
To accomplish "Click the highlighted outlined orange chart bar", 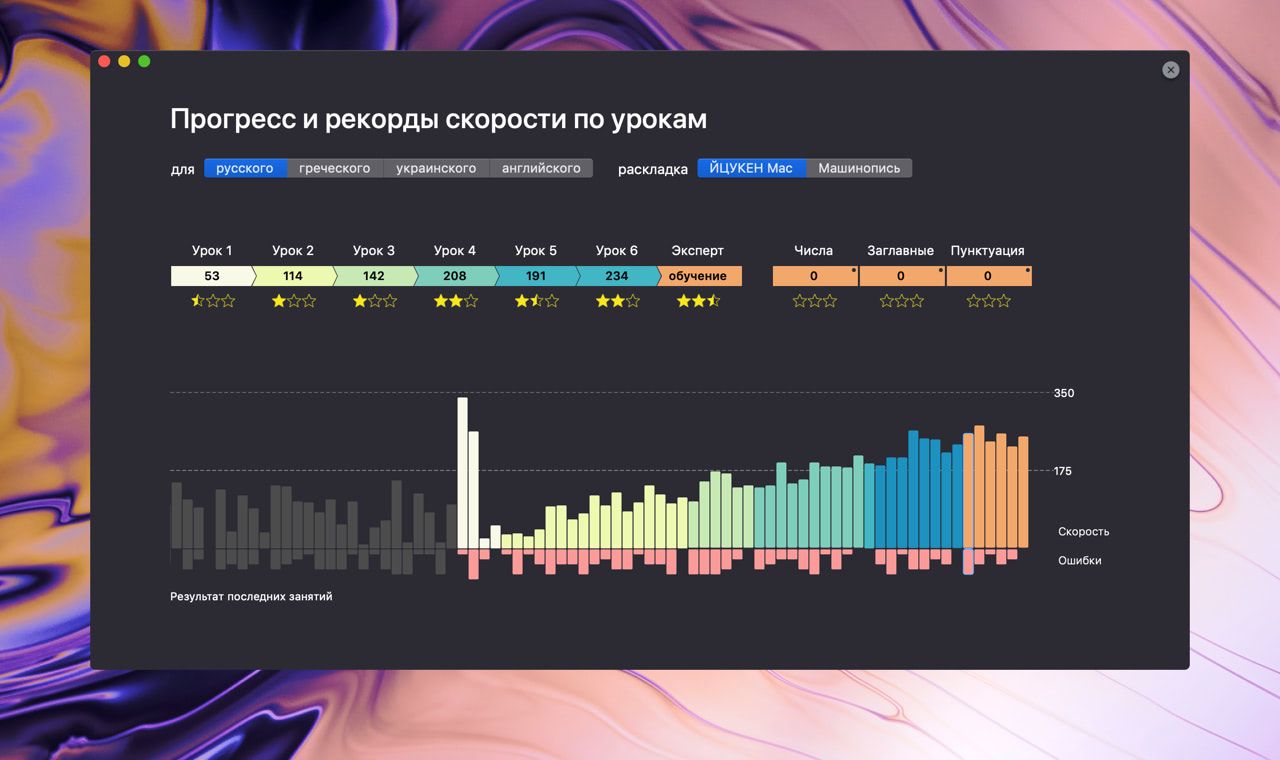I will pos(968,491).
